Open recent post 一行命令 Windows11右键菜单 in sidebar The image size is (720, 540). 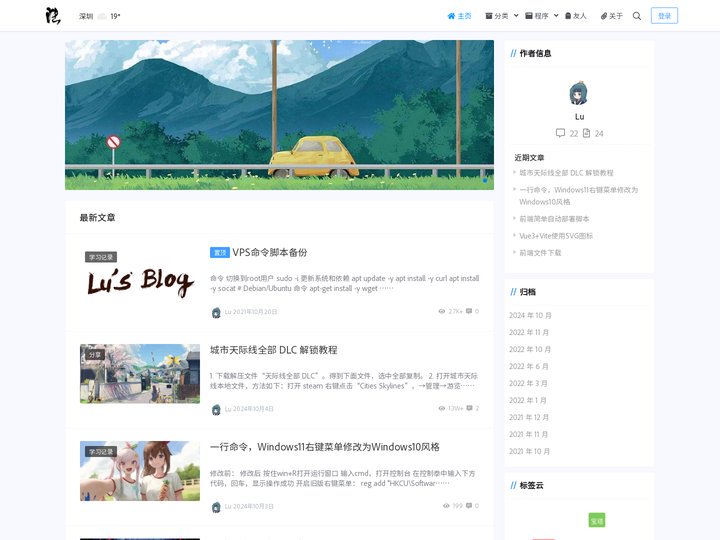click(579, 196)
